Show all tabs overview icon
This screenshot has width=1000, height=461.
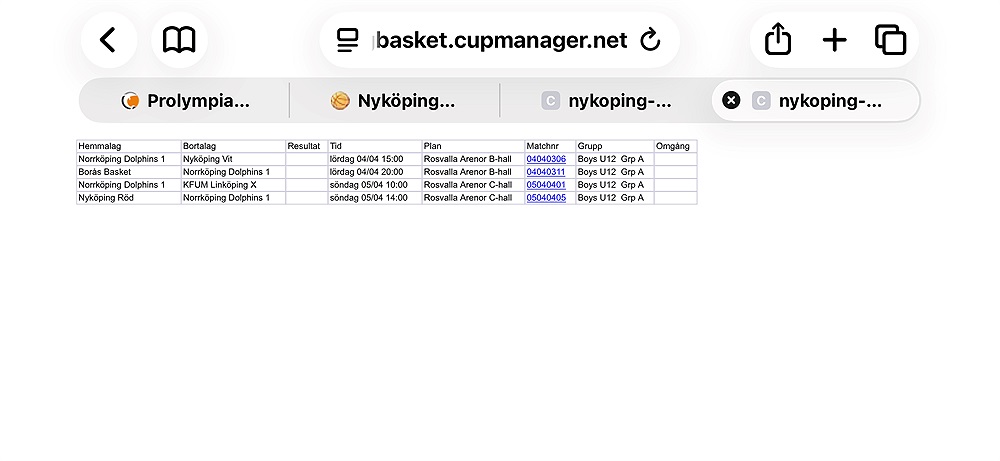tap(890, 40)
